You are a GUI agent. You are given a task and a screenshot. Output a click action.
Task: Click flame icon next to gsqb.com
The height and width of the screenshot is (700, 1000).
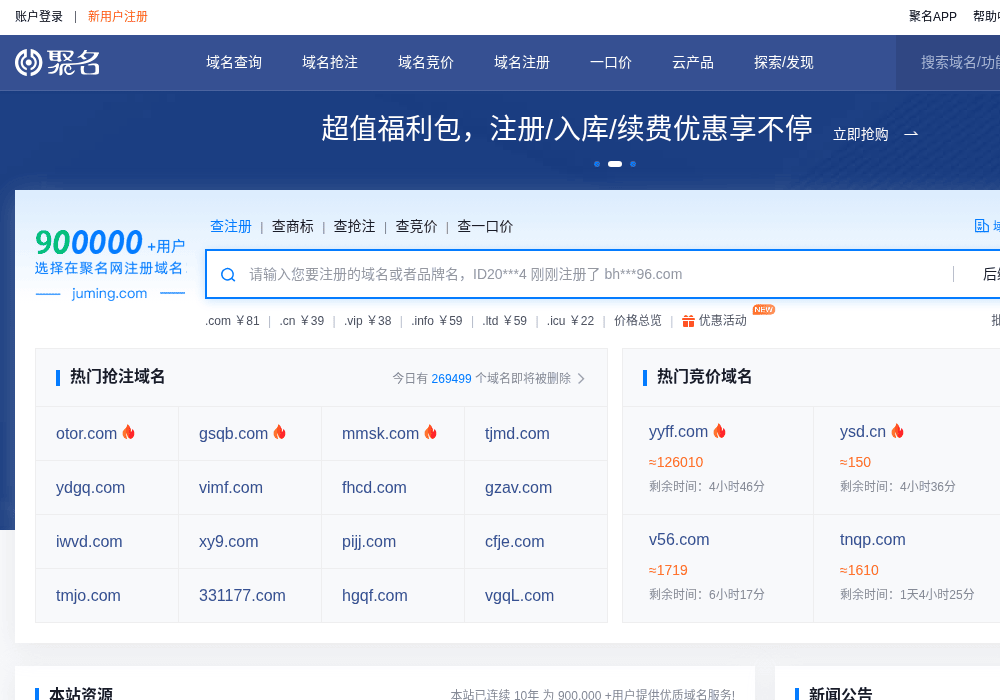coord(279,432)
